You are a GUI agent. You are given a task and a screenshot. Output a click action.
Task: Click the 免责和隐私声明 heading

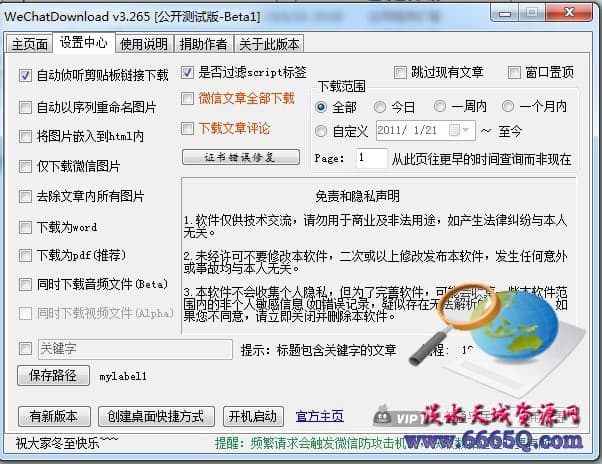(357, 196)
